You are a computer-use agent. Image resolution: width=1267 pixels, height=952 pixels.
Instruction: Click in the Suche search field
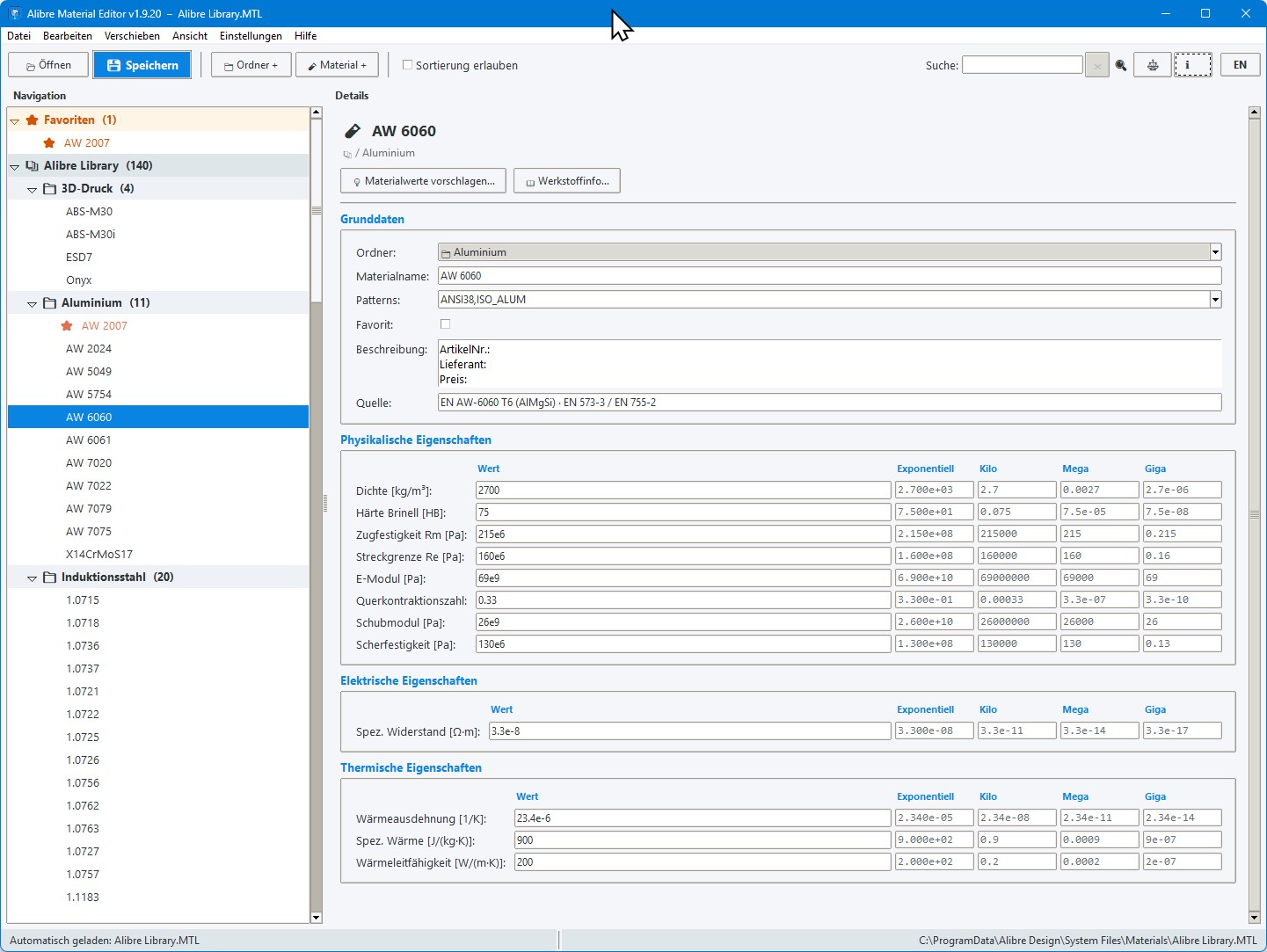tap(1022, 65)
